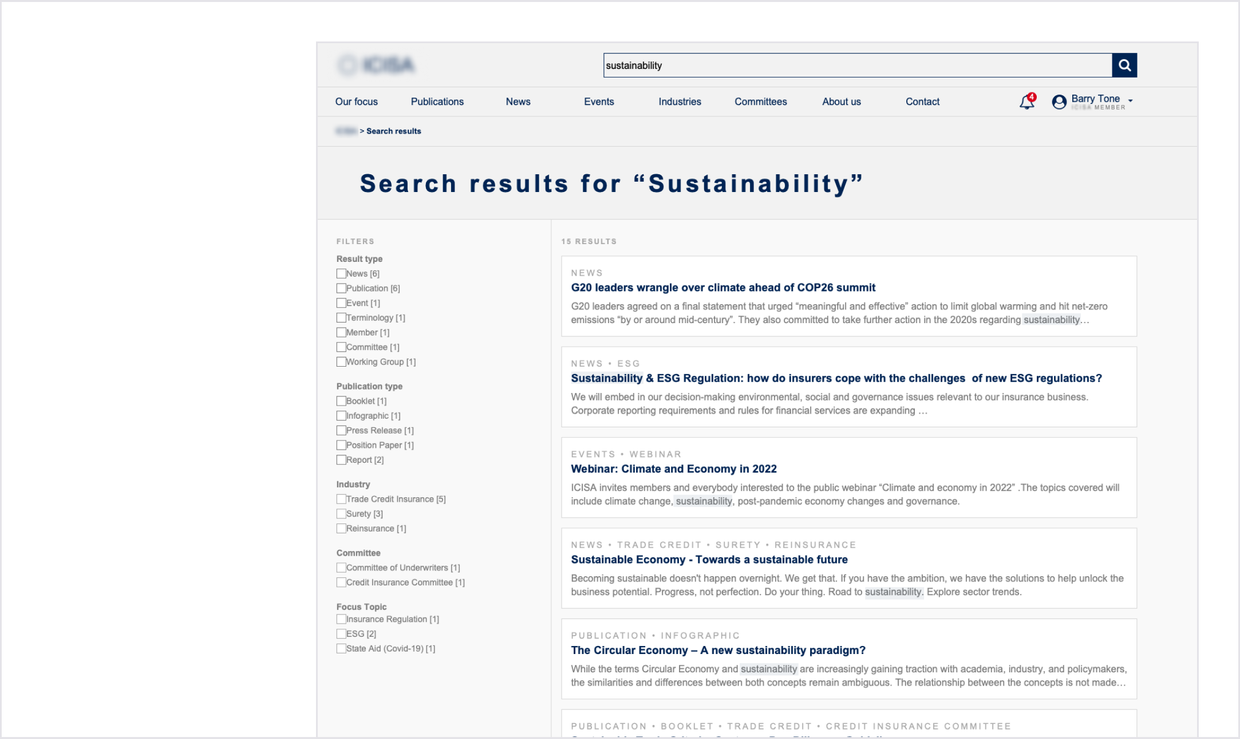Check the Committee of Underwriters filter
This screenshot has height=739, width=1240.
pos(341,567)
